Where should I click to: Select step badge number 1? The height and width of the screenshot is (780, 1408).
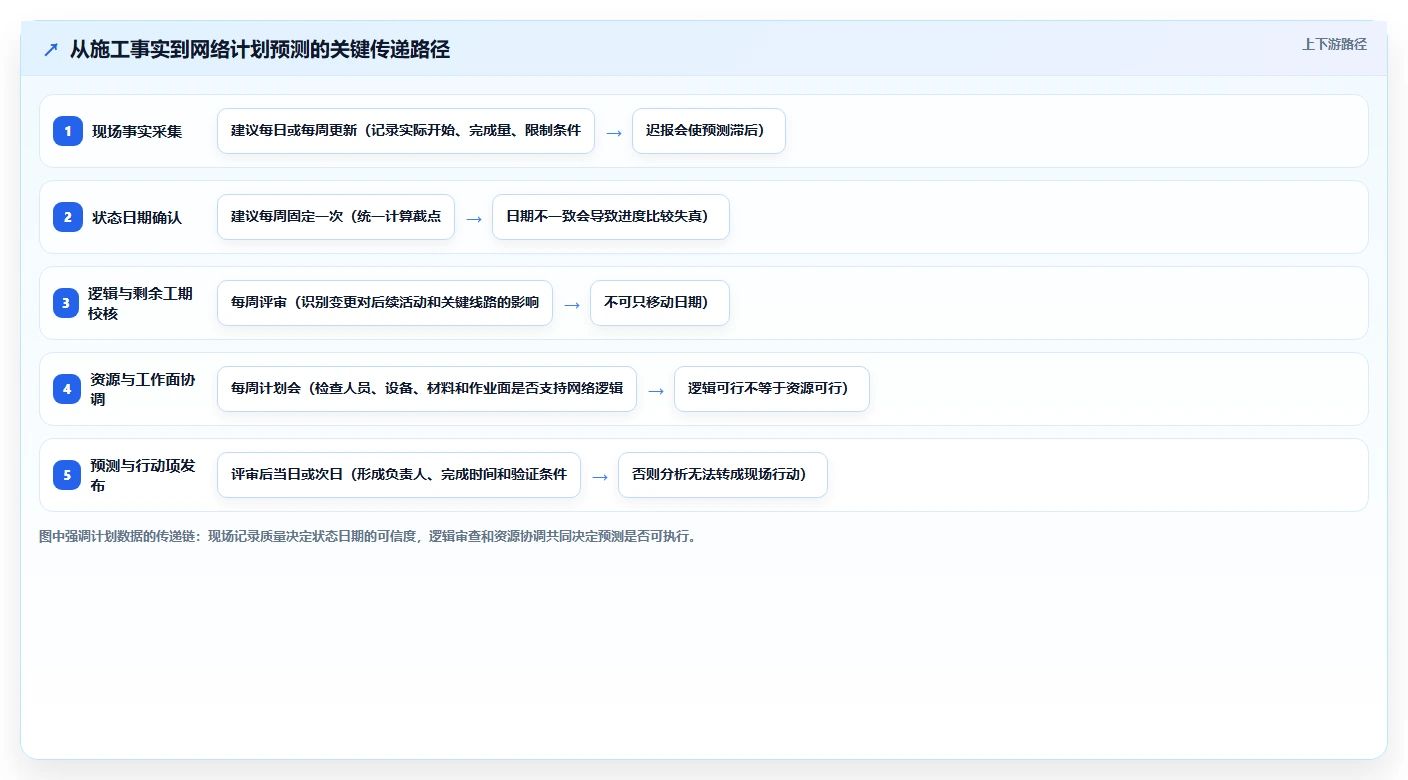tap(68, 131)
